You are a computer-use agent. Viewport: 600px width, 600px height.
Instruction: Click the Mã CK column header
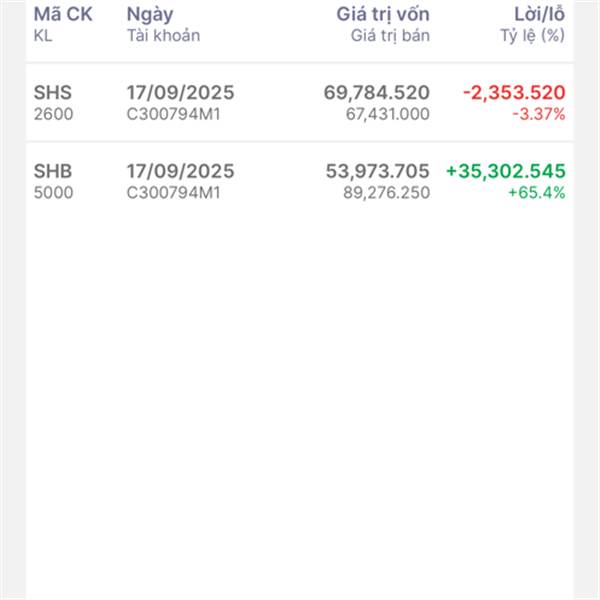tap(63, 15)
